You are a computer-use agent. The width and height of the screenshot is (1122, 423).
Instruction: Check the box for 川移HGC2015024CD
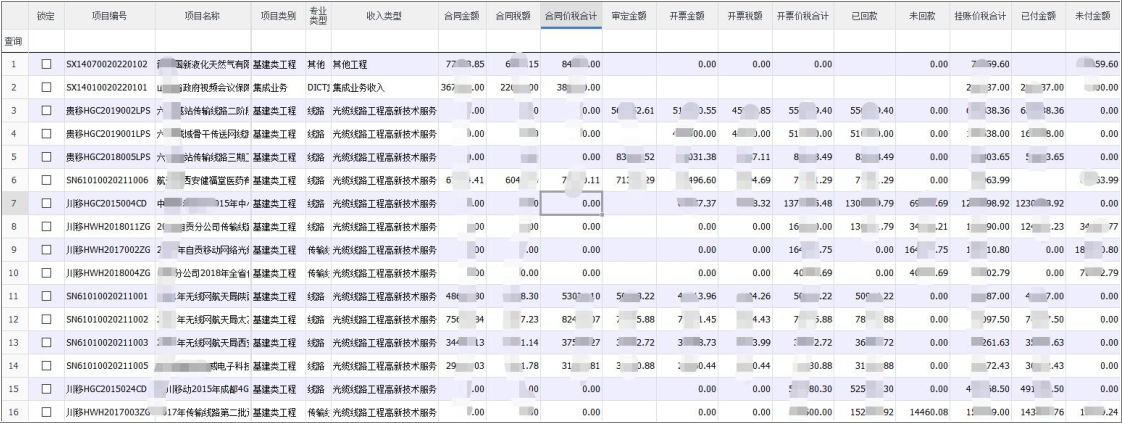tap(47, 389)
